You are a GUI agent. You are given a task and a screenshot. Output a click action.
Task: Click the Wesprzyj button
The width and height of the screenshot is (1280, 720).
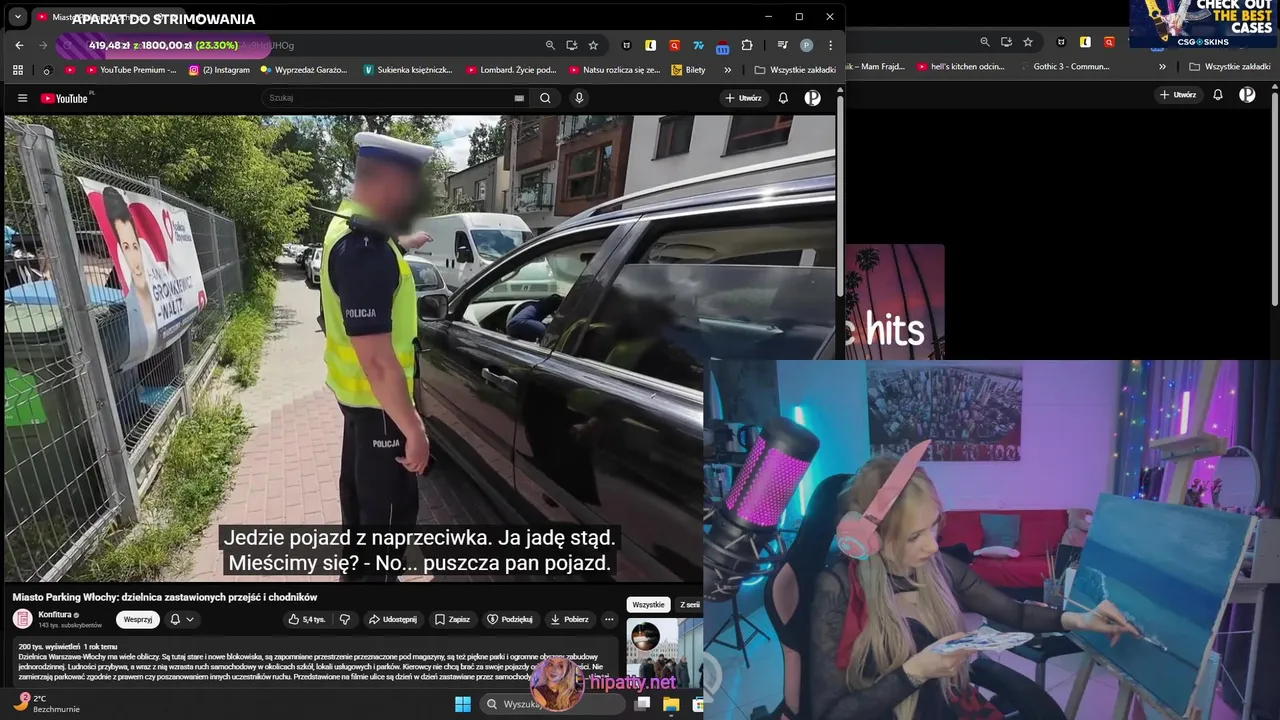point(138,619)
